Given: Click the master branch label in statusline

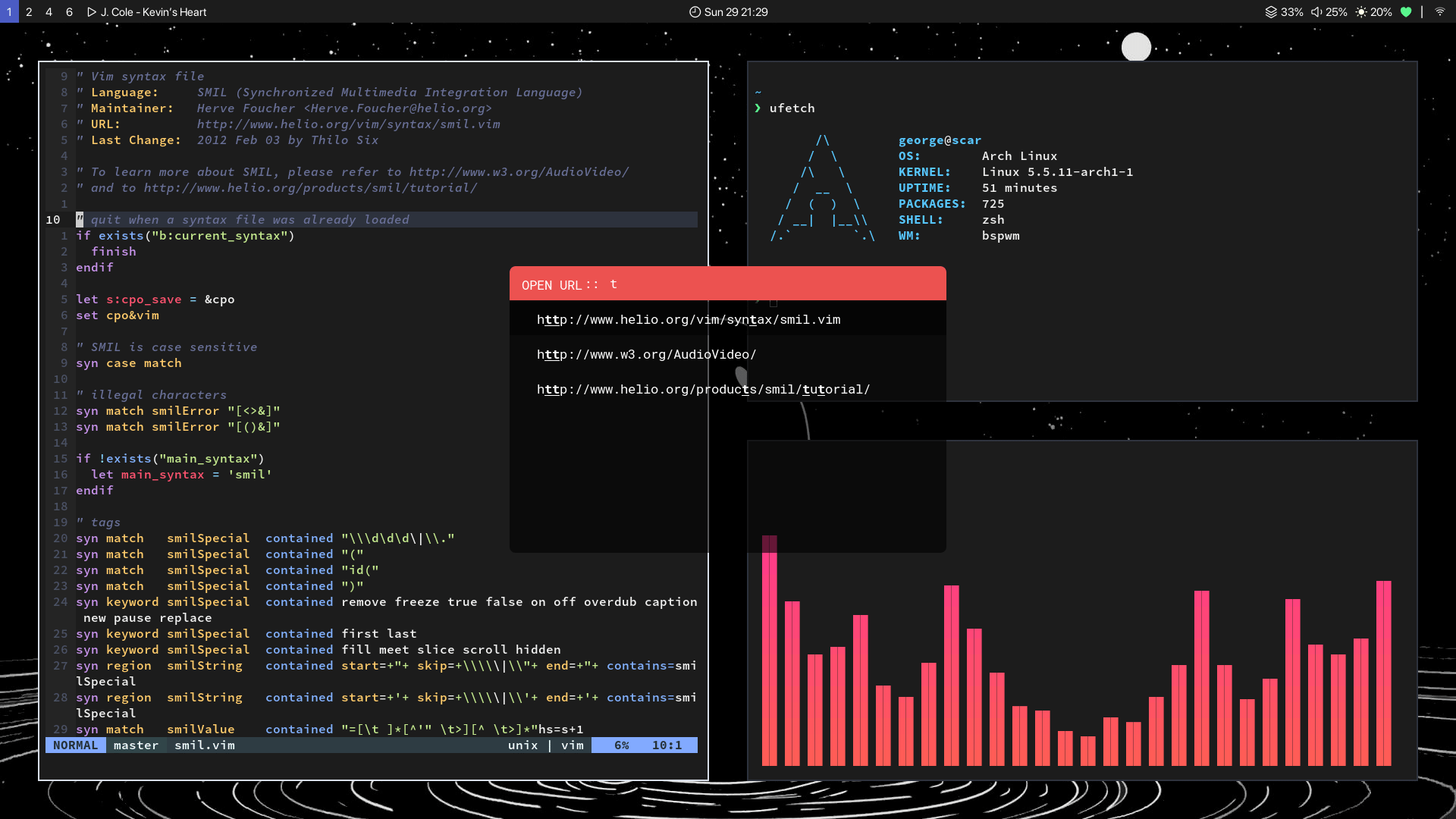Looking at the screenshot, I should 136,745.
